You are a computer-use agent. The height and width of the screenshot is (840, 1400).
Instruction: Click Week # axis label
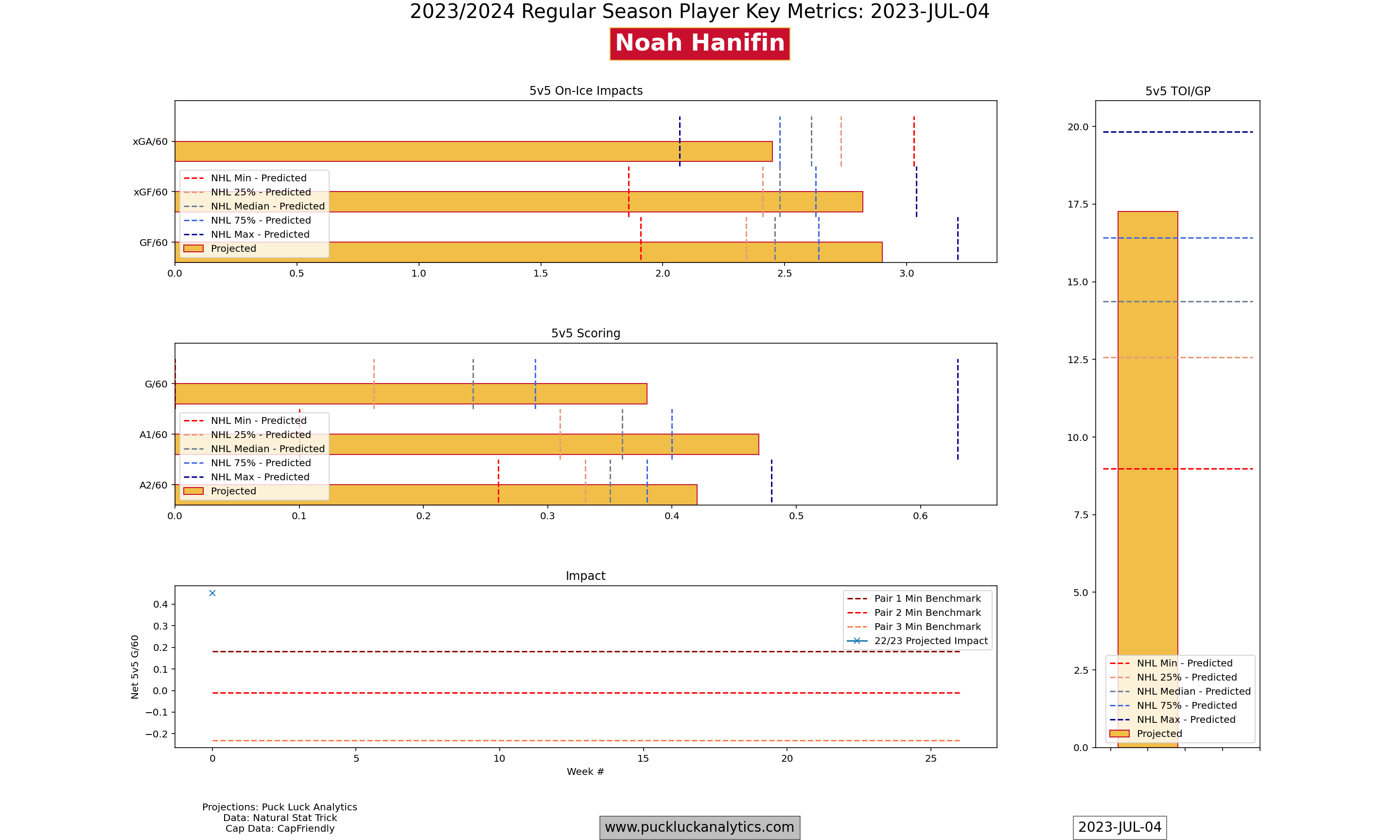[x=586, y=771]
